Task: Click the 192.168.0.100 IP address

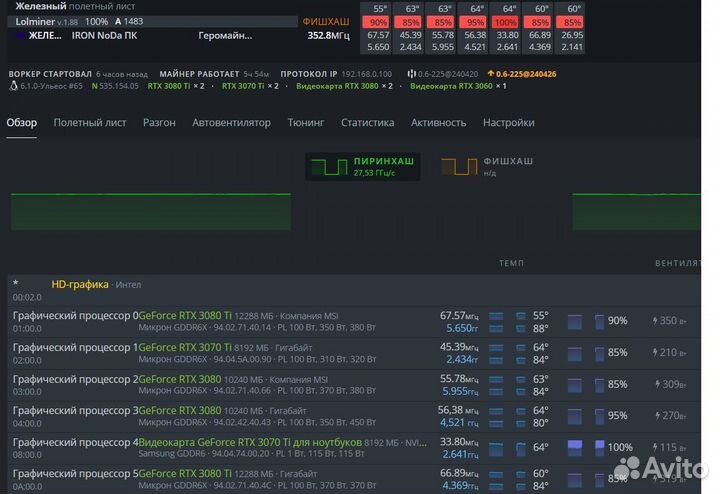Action: [x=366, y=73]
